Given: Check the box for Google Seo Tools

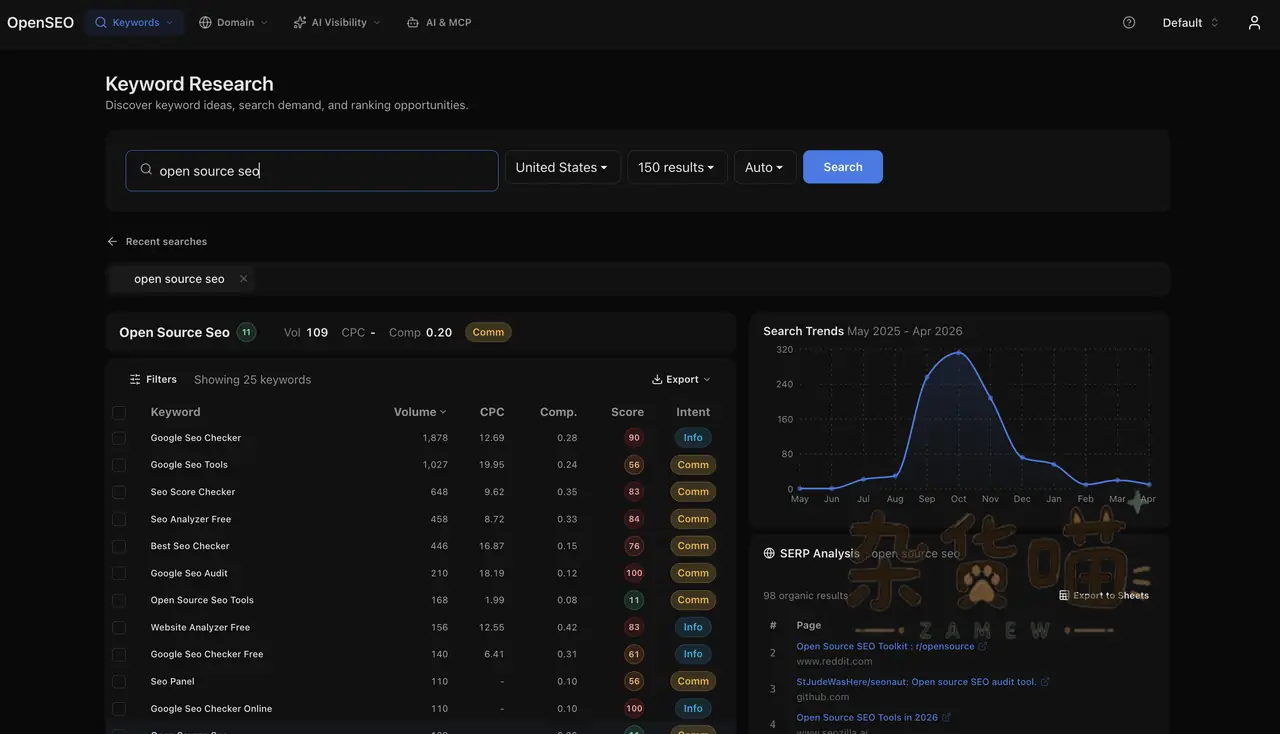Looking at the screenshot, I should click(x=119, y=465).
